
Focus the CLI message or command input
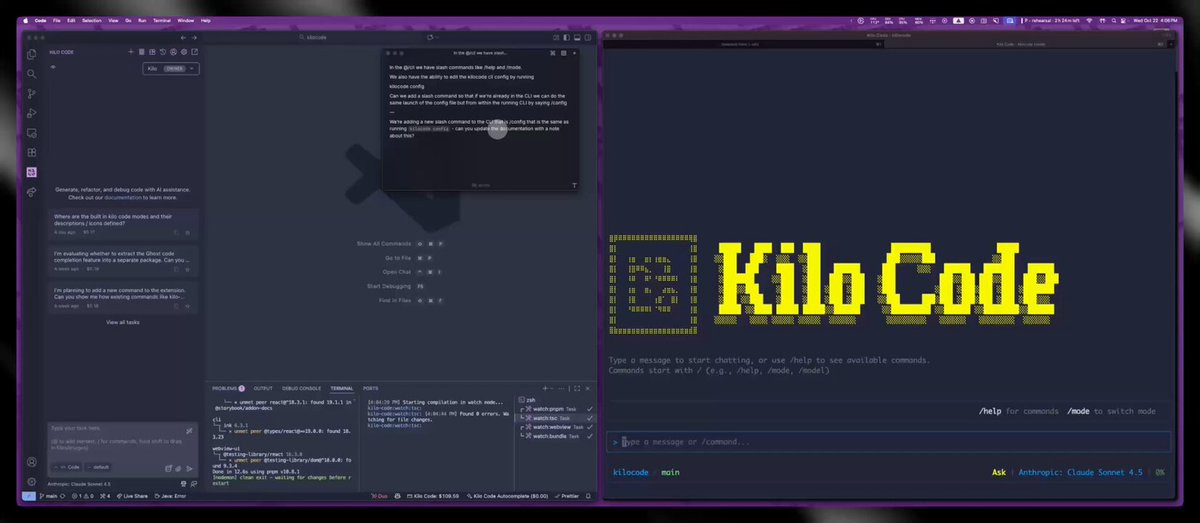pos(888,442)
